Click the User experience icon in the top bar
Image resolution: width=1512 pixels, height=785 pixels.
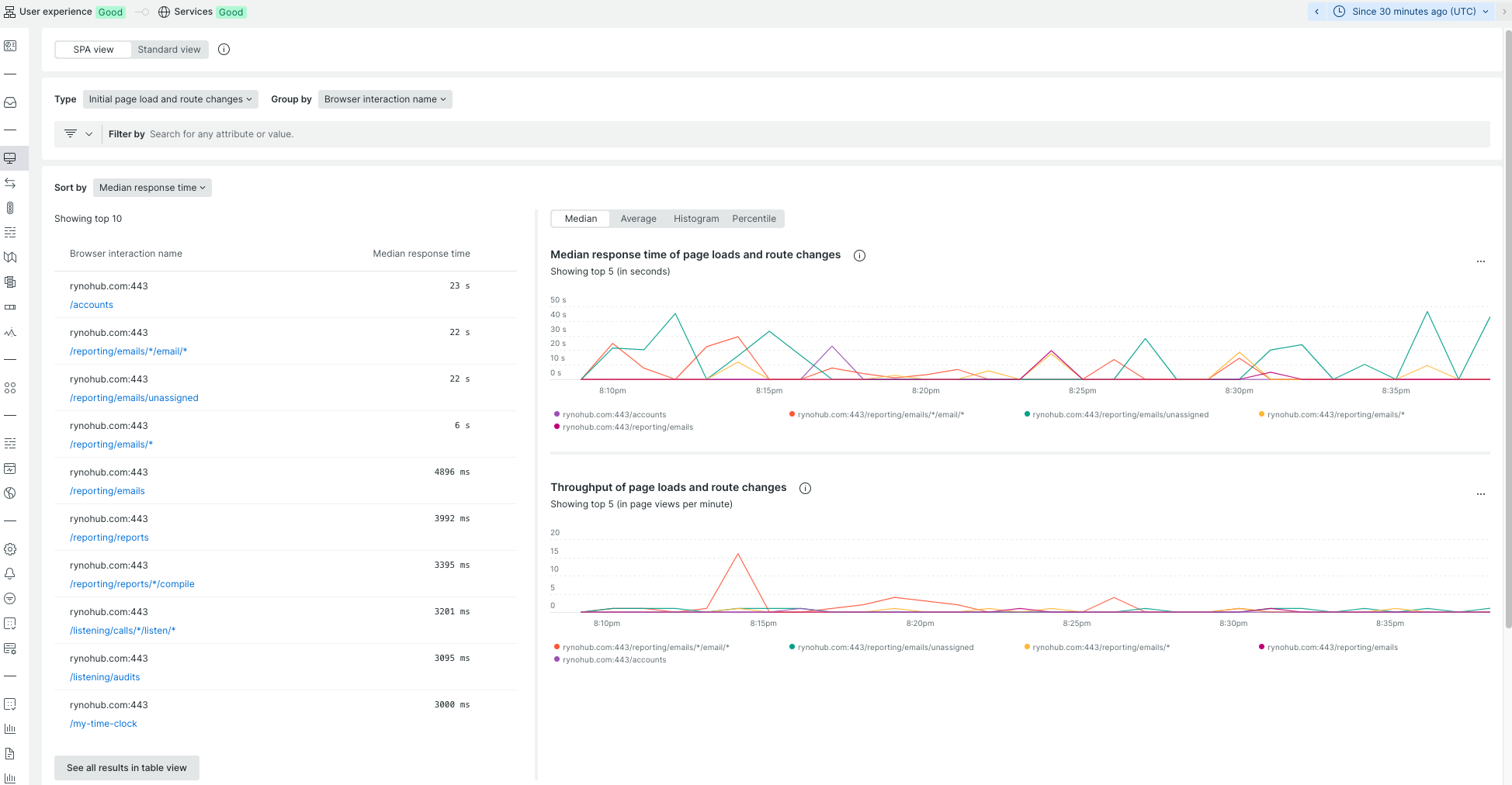click(x=9, y=12)
